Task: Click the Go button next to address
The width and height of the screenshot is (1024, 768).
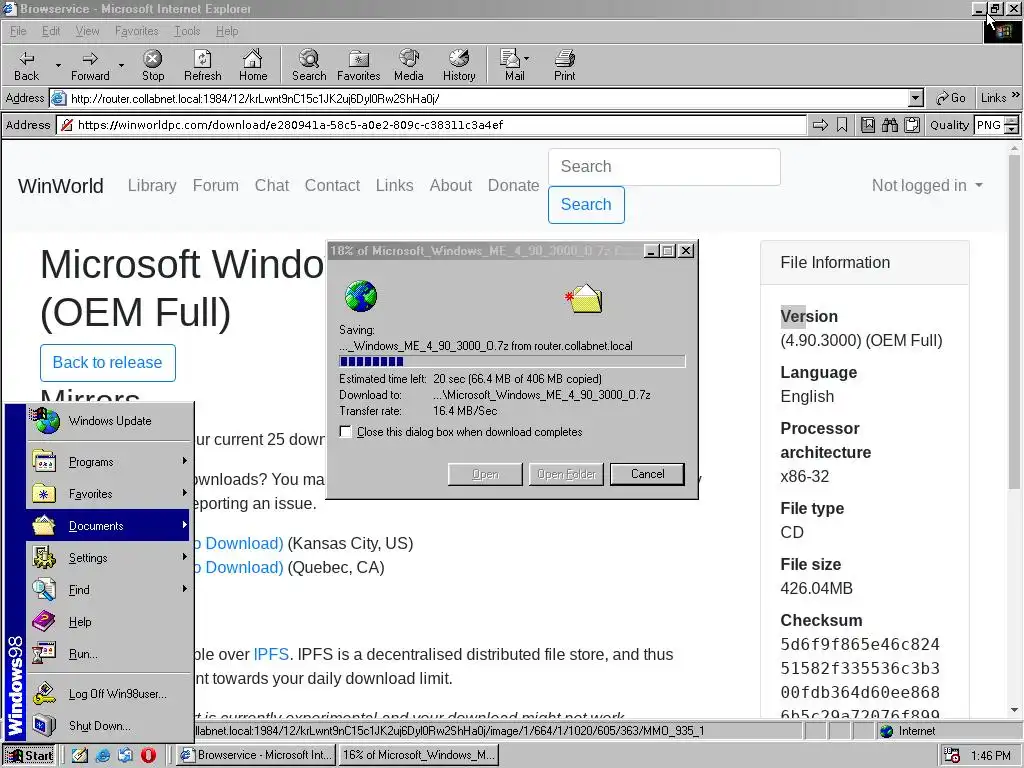Action: tap(950, 98)
